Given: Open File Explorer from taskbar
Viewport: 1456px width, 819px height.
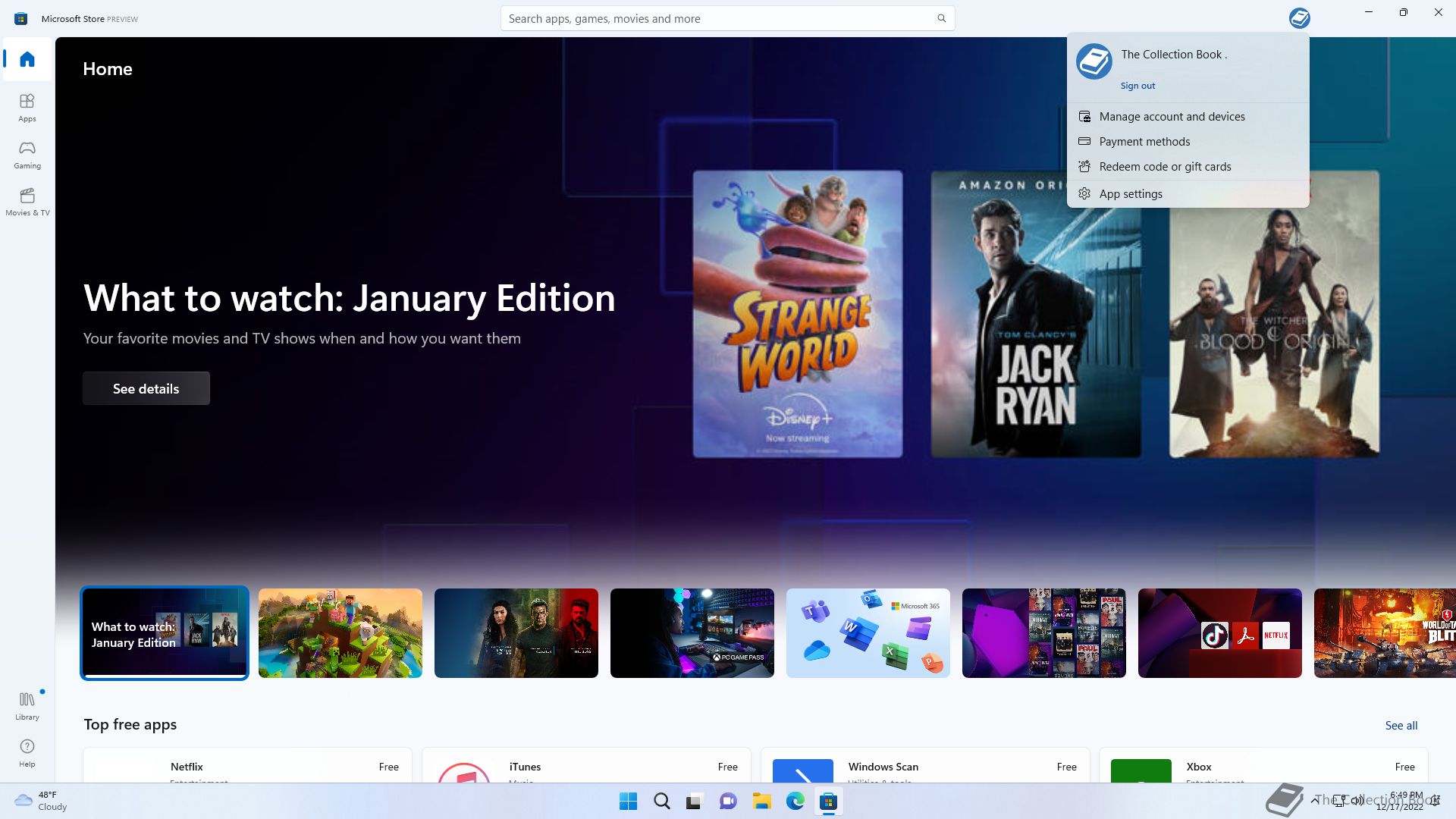Looking at the screenshot, I should [761, 801].
